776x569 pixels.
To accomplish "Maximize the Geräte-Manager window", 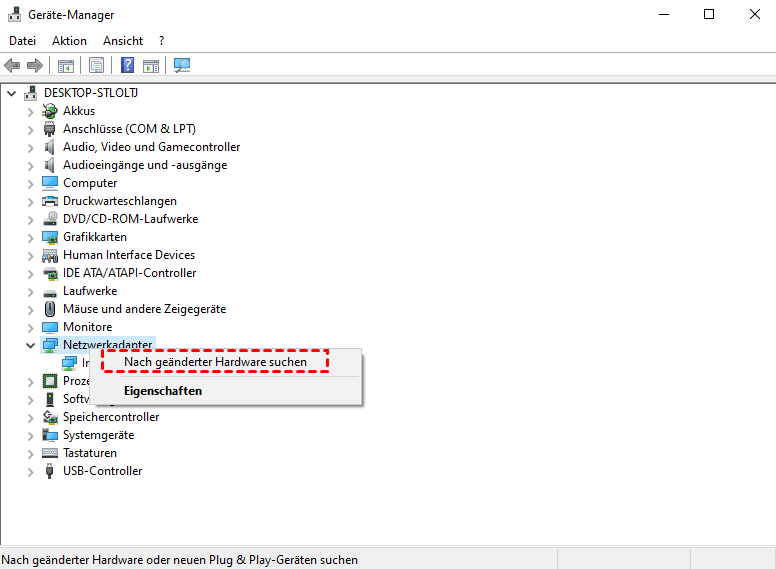I will pyautogui.click(x=709, y=14).
